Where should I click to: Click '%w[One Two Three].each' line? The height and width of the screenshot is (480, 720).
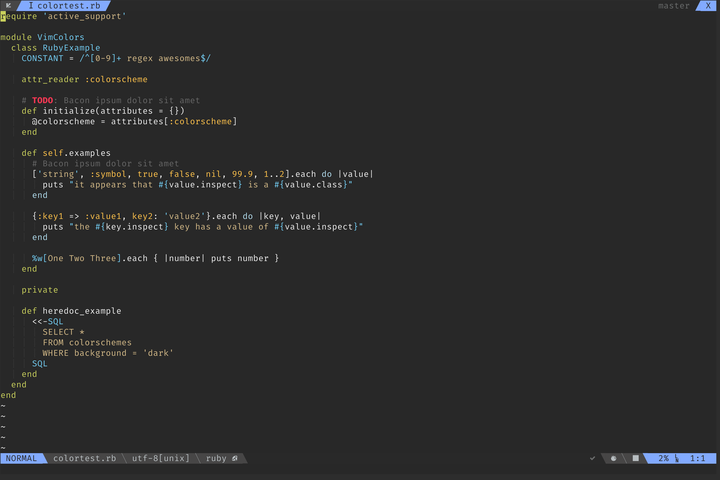155,258
